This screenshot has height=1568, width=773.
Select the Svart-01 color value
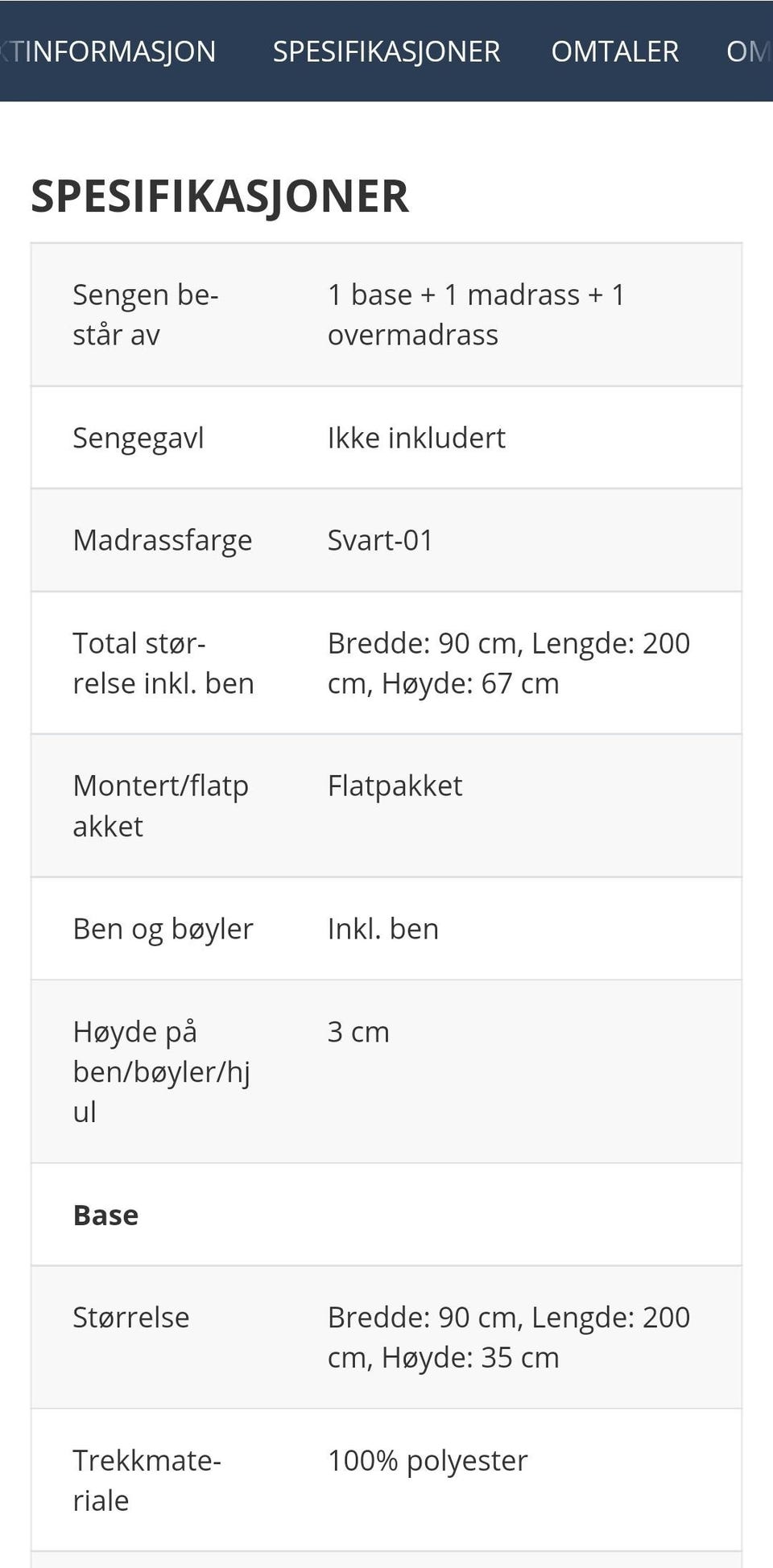[x=381, y=540]
